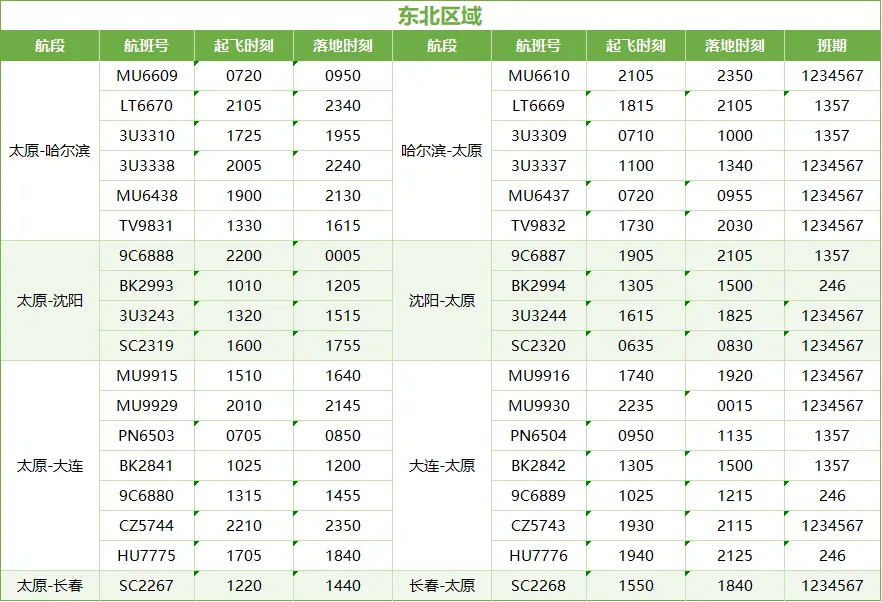Click the 东北区域 title cell
Viewport: 882px width, 602px height.
(x=440, y=15)
